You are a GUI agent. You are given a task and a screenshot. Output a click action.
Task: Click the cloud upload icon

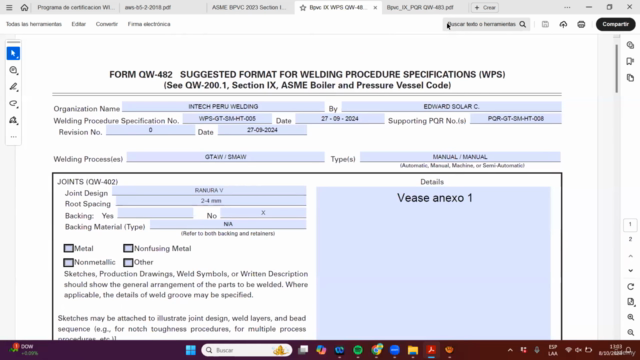point(563,24)
